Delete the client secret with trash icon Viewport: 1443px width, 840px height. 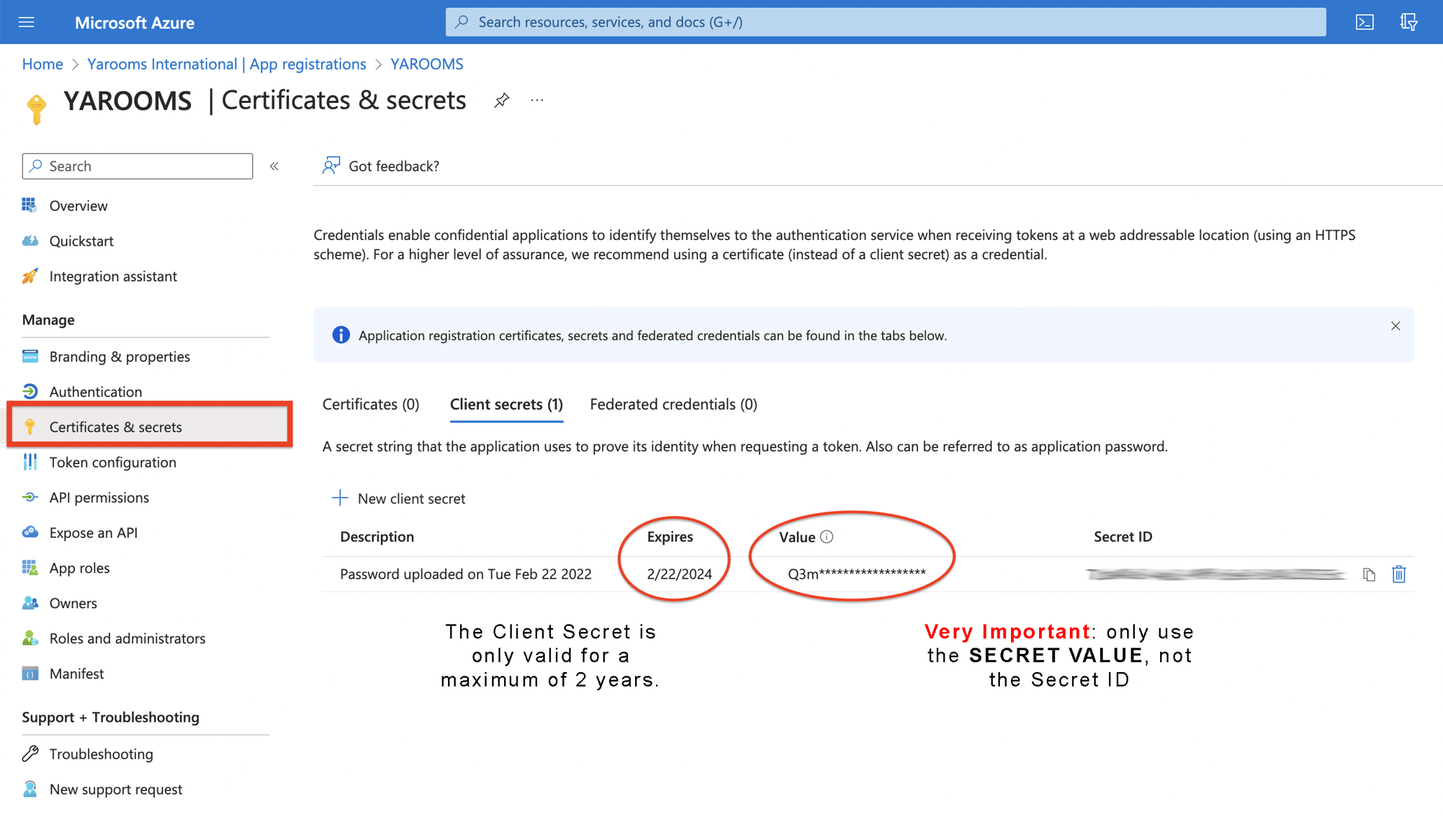point(1399,574)
